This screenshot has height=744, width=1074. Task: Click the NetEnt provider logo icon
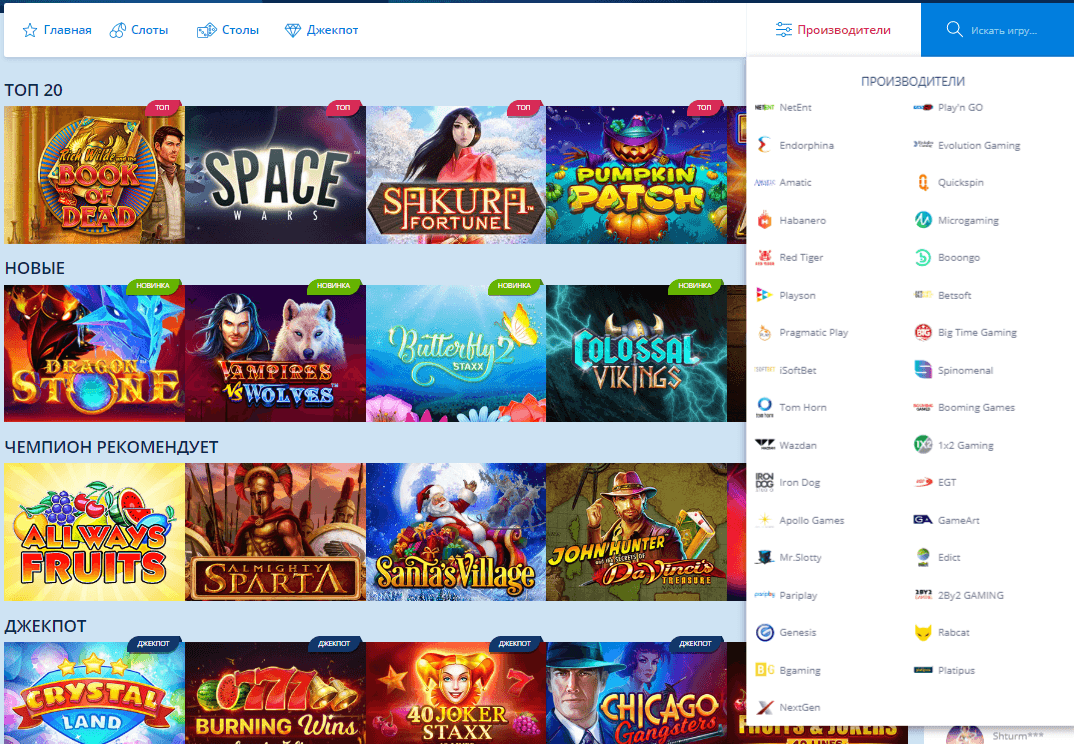point(764,107)
